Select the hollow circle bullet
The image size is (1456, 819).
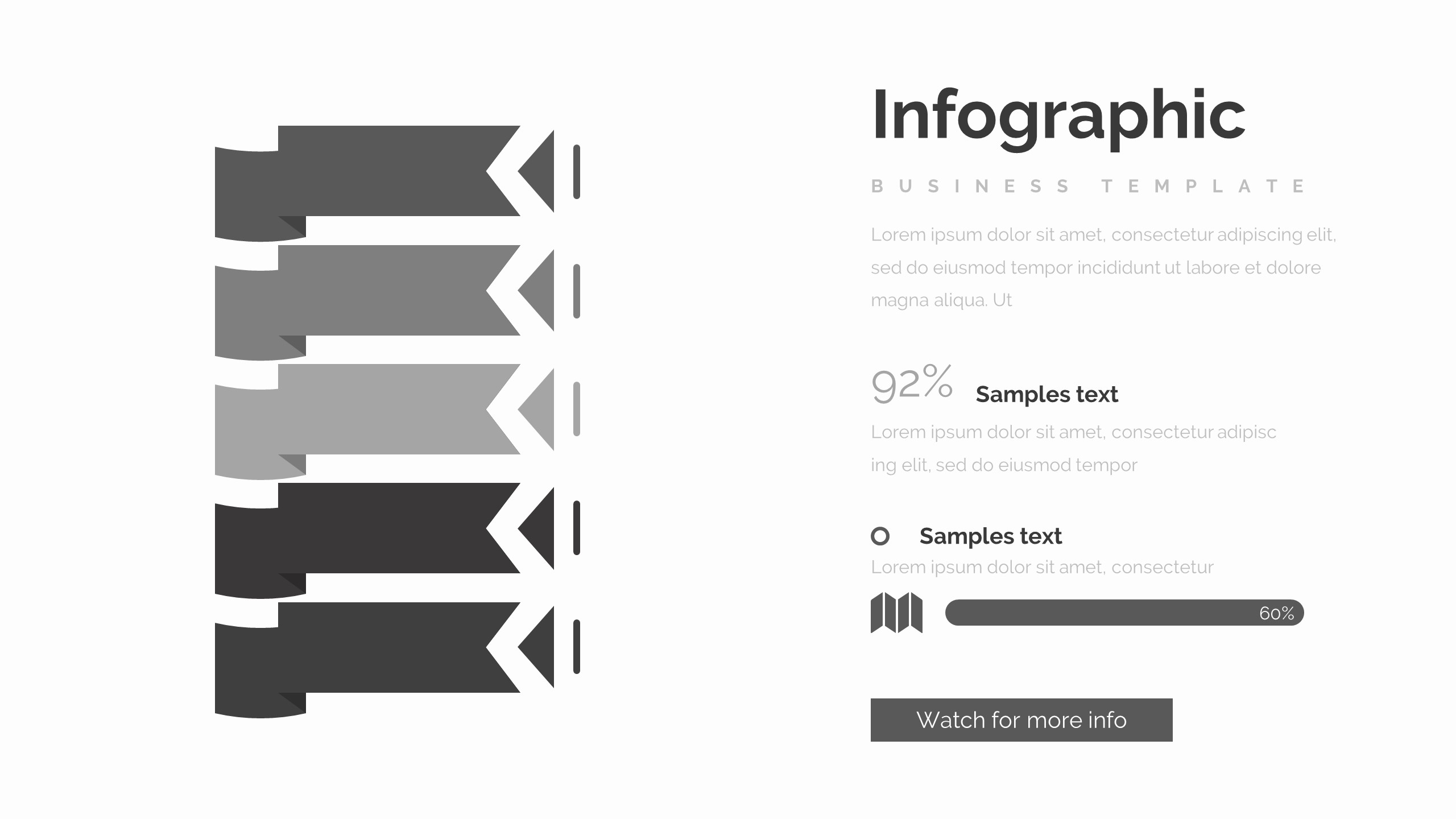coord(880,536)
